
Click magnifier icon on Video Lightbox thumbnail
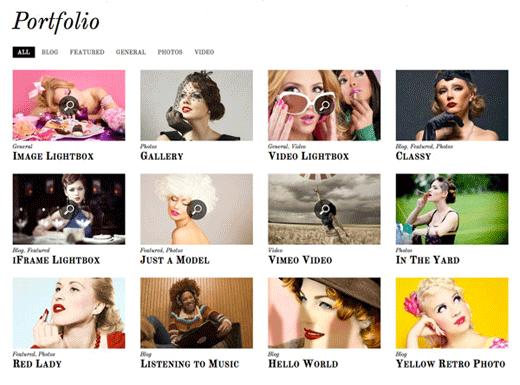point(324,105)
